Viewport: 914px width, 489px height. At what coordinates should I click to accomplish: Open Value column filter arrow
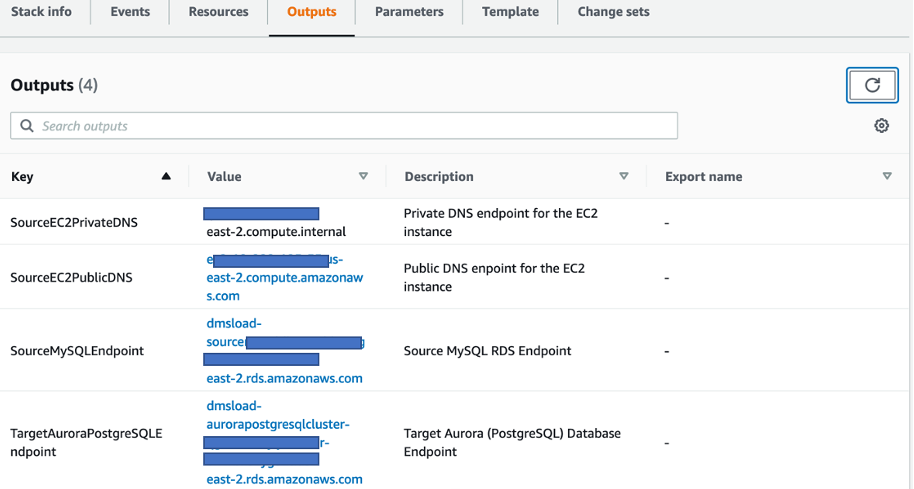(x=363, y=177)
